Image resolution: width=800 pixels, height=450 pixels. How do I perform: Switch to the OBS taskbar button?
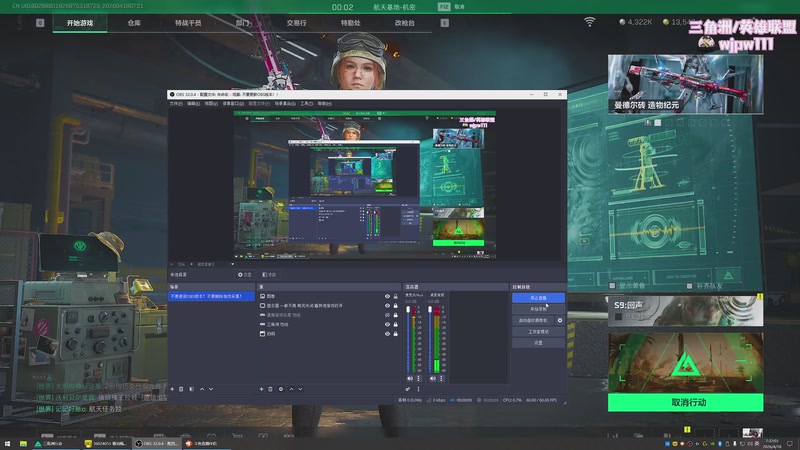click(x=156, y=444)
